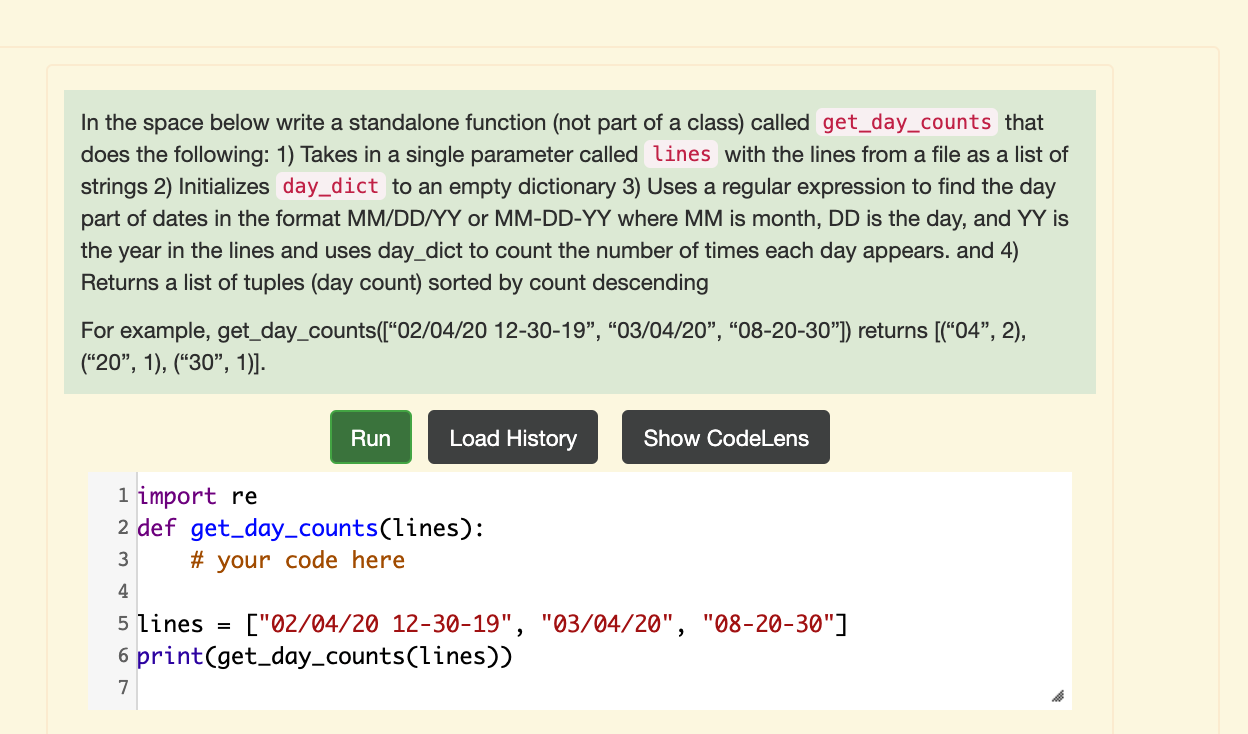Click Show CodeLens button
The image size is (1248, 734).
pyautogui.click(x=725, y=437)
